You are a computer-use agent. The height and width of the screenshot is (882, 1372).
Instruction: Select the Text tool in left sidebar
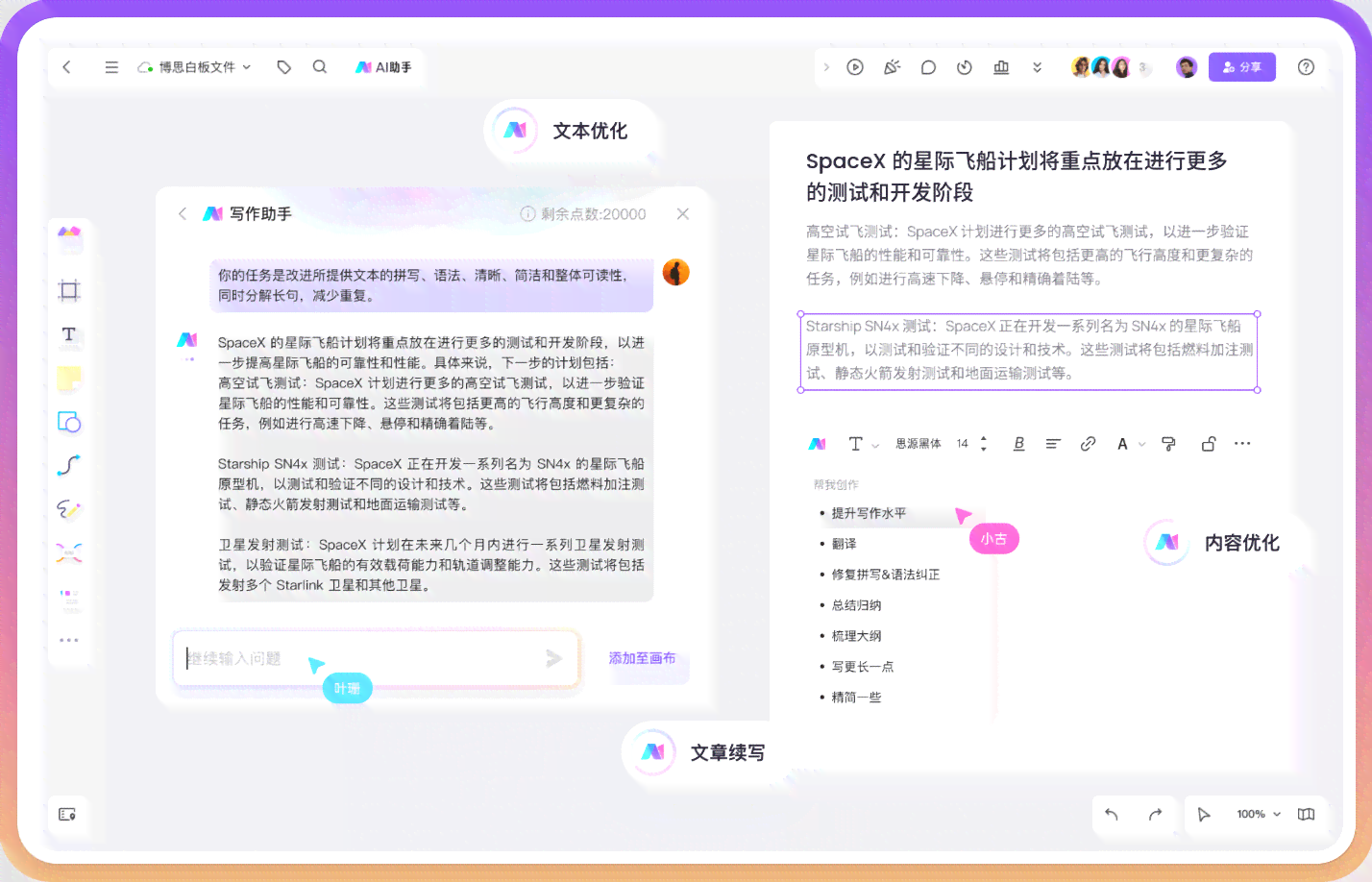[x=69, y=334]
